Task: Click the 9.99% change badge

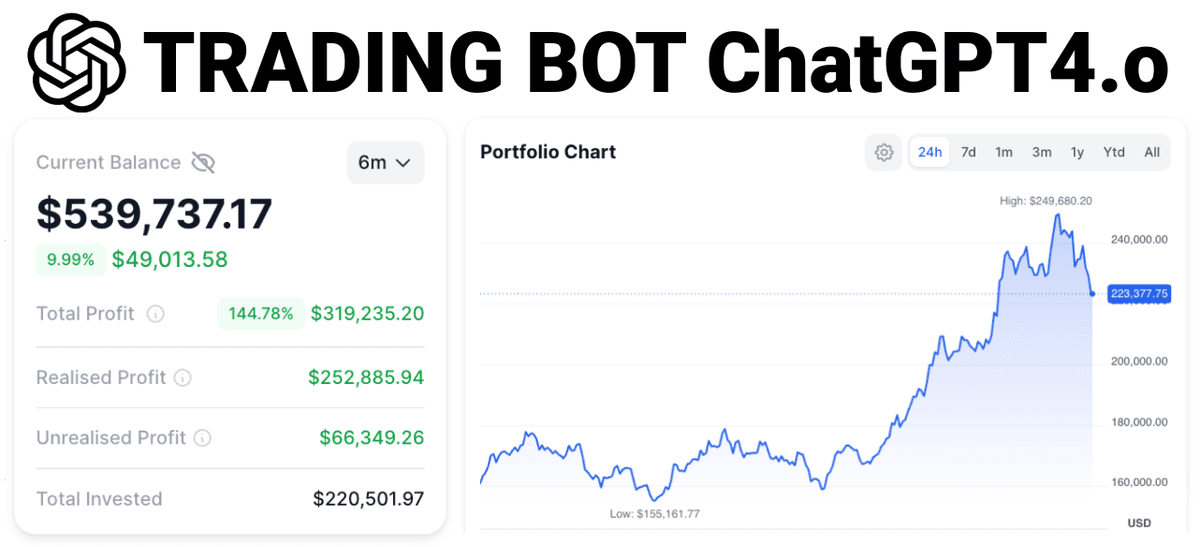Action: coord(70,260)
